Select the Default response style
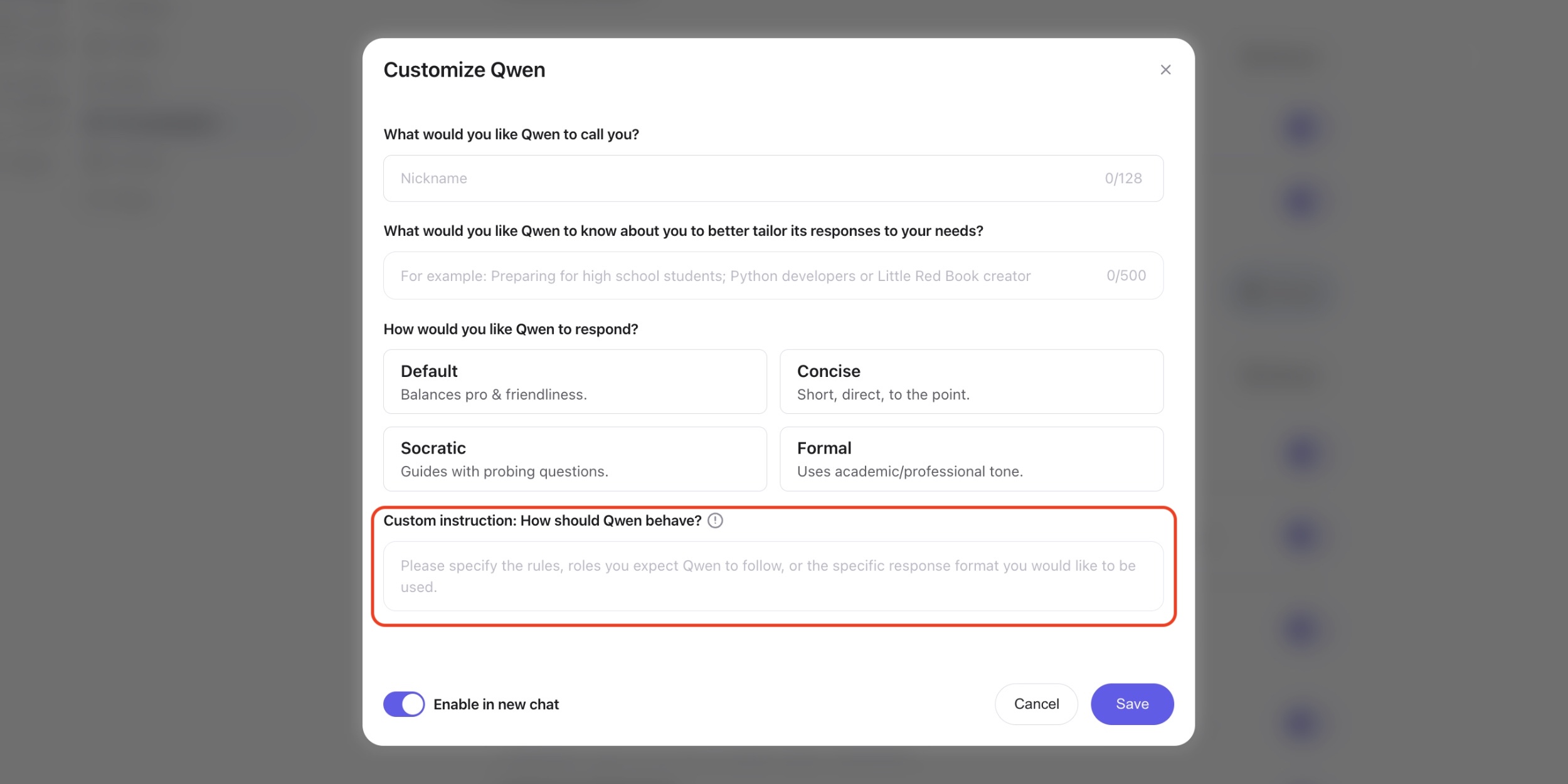Image resolution: width=1568 pixels, height=784 pixels. (575, 381)
